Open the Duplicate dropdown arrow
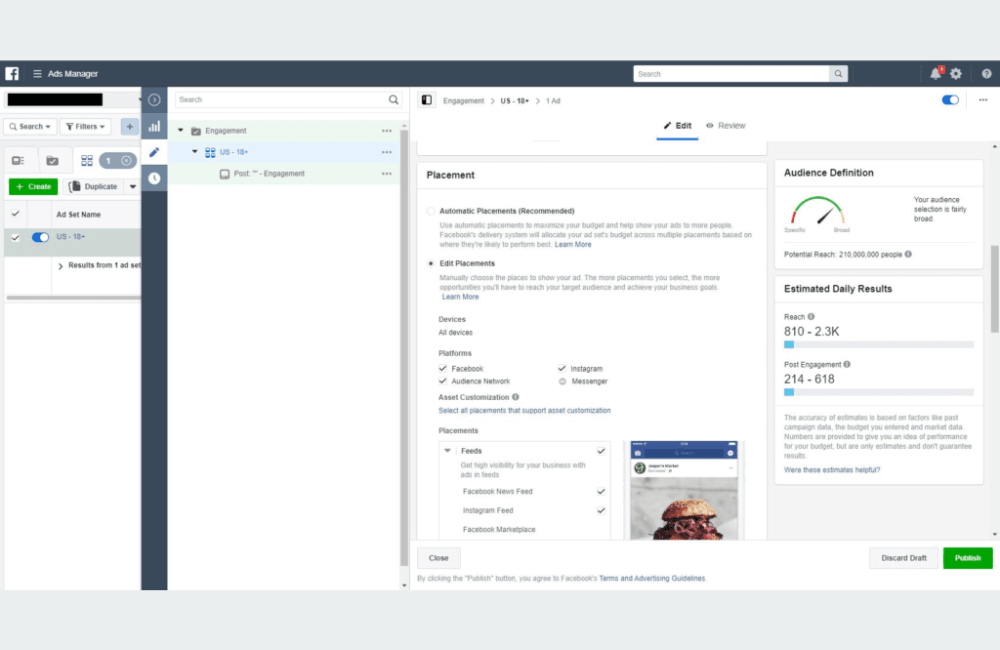The height and width of the screenshot is (650, 1000). (x=133, y=187)
